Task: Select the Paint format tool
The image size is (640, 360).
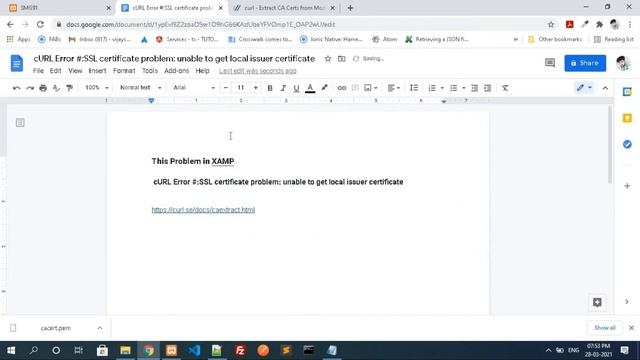Action: pos(69,88)
